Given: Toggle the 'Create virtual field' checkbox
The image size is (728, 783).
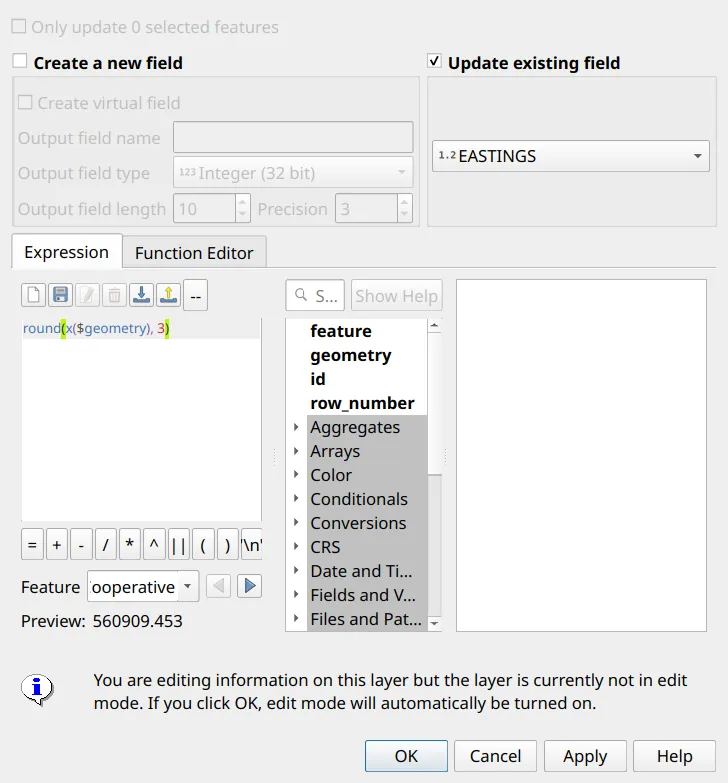Looking at the screenshot, I should pos(25,102).
